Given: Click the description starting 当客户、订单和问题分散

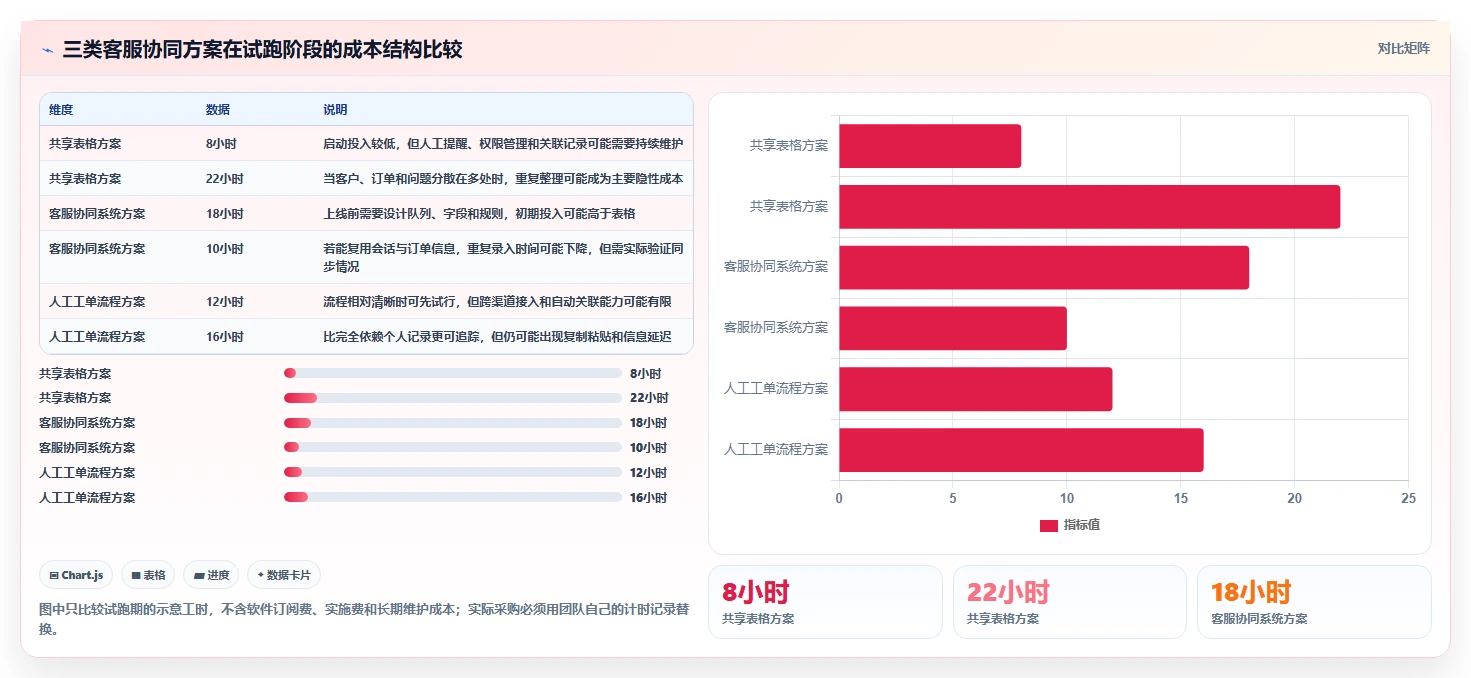Looking at the screenshot, I should pyautogui.click(x=503, y=179).
